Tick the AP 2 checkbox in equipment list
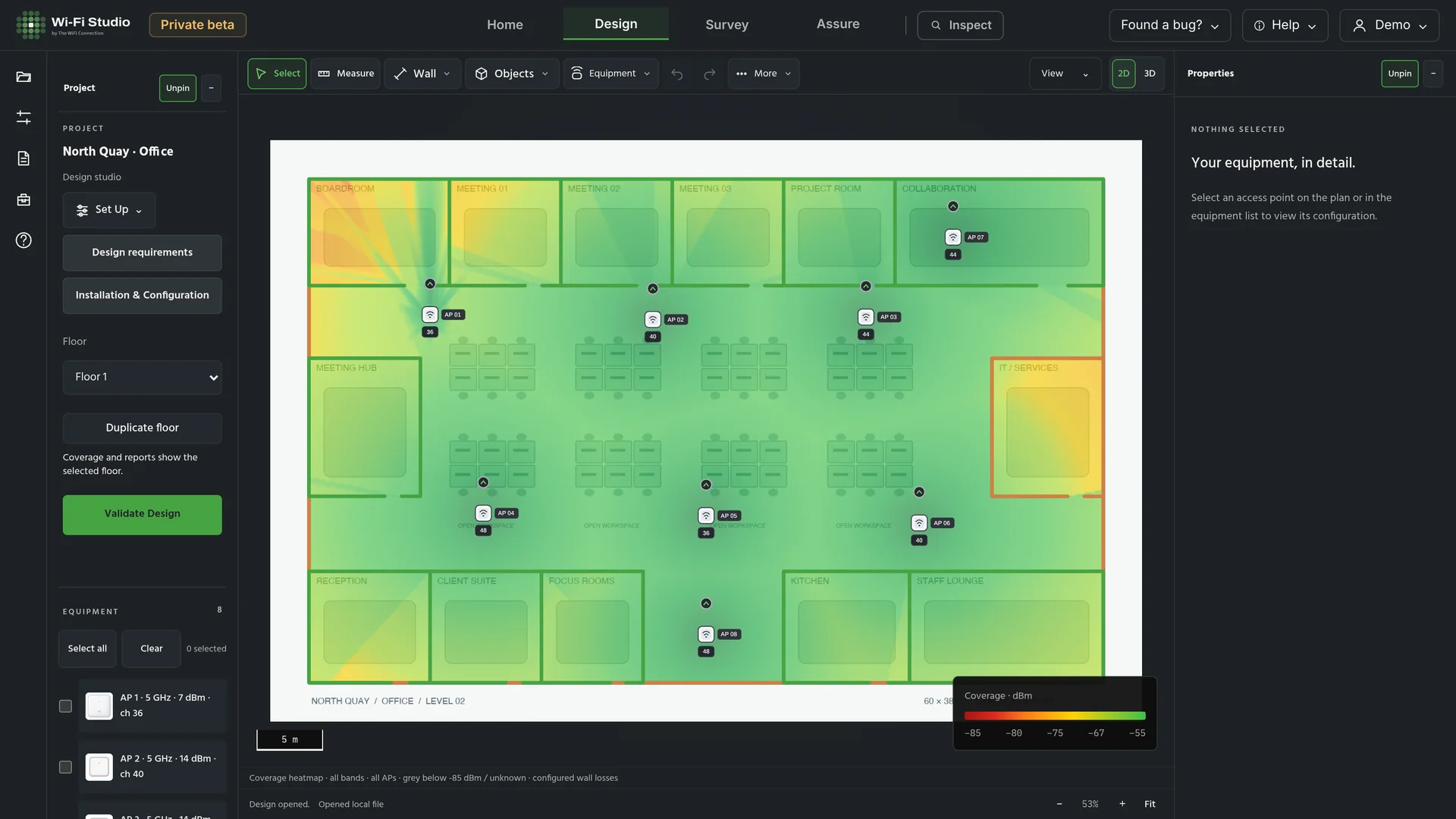Viewport: 1456px width, 819px height. tap(65, 767)
